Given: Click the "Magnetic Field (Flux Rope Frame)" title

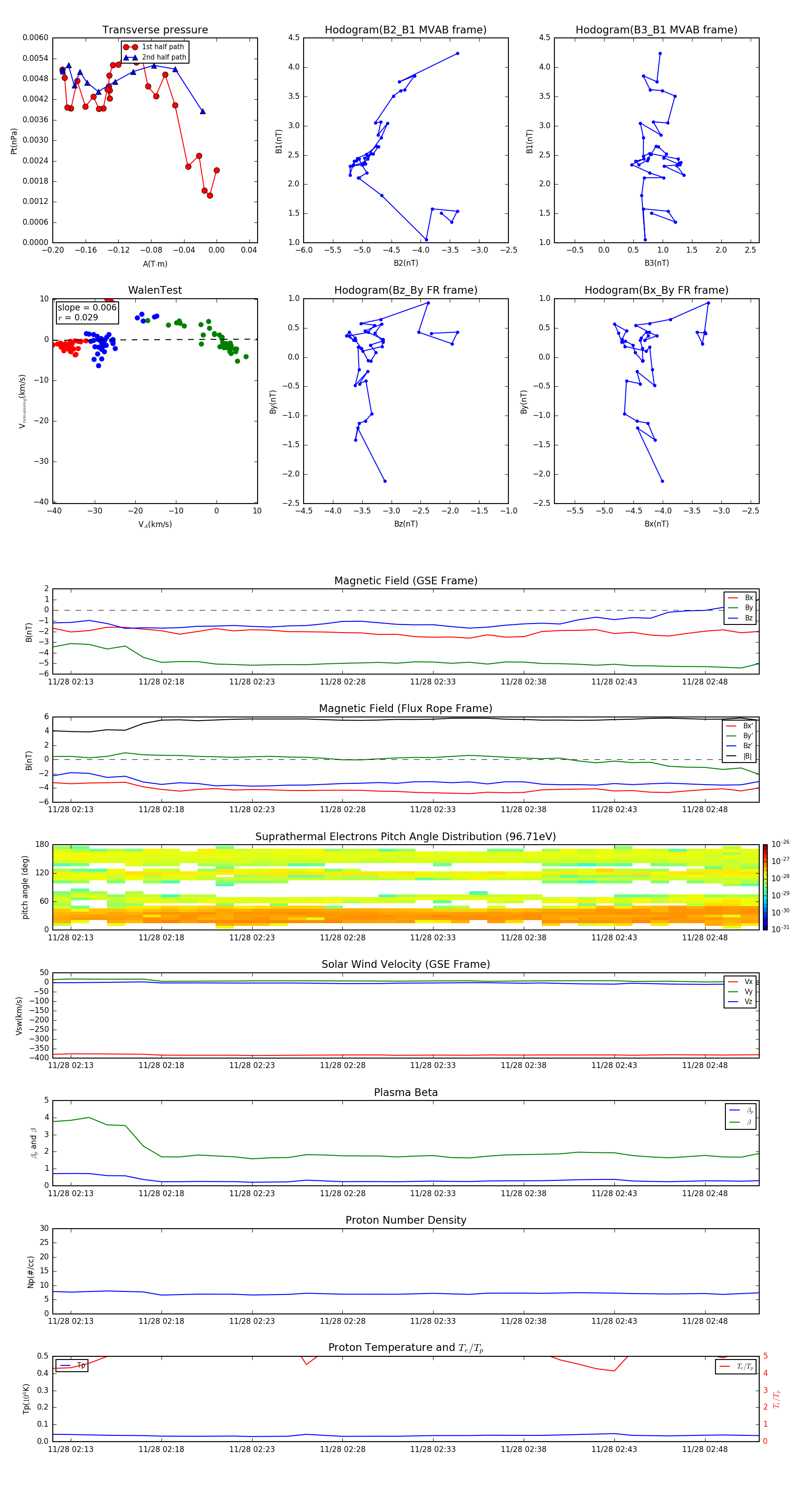Looking at the screenshot, I should pyautogui.click(x=406, y=709).
